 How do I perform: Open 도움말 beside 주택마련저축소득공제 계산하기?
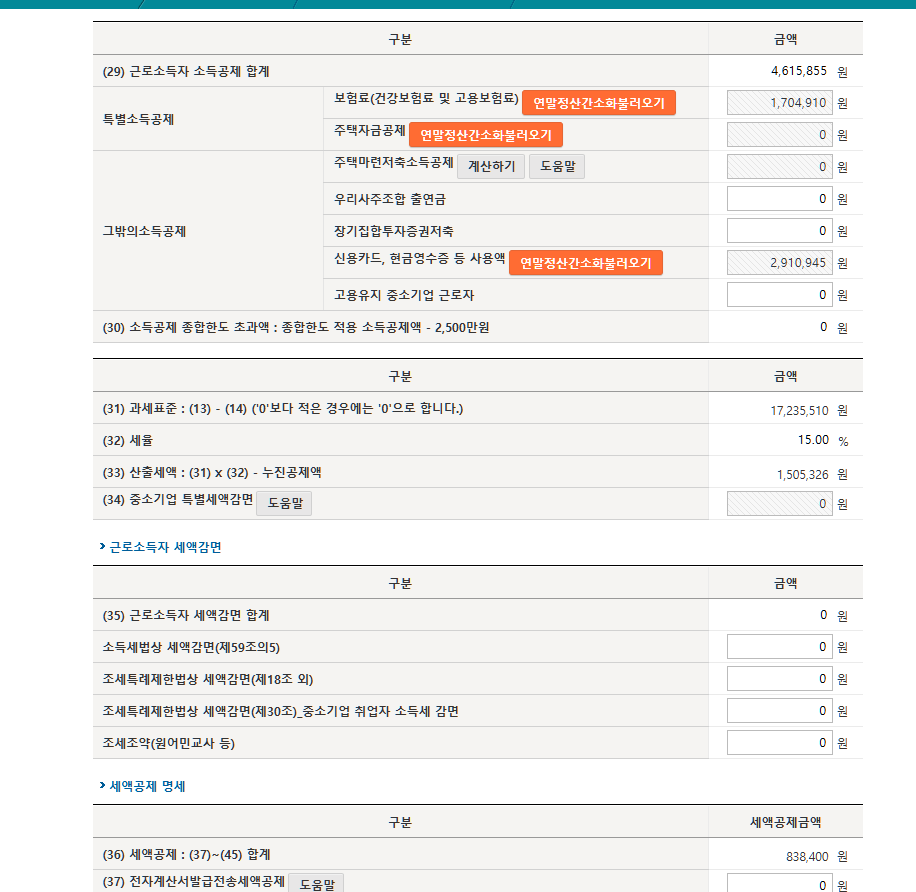click(557, 167)
